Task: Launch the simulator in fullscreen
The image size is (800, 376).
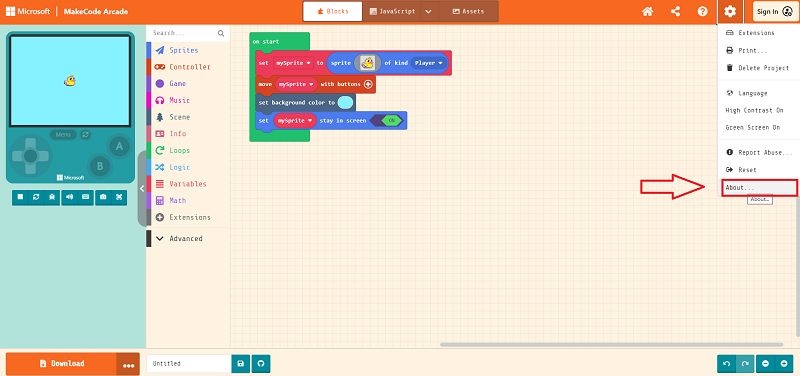Action: (119, 197)
